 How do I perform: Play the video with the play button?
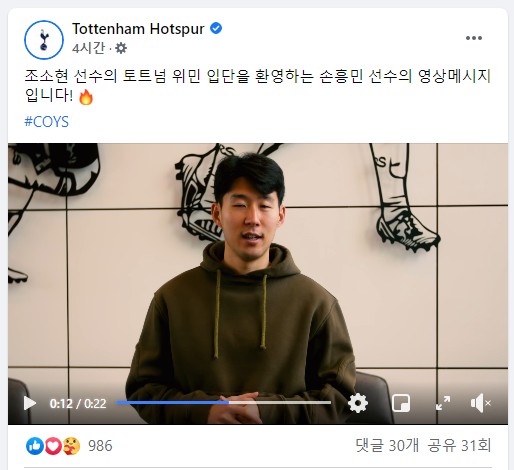click(x=30, y=403)
